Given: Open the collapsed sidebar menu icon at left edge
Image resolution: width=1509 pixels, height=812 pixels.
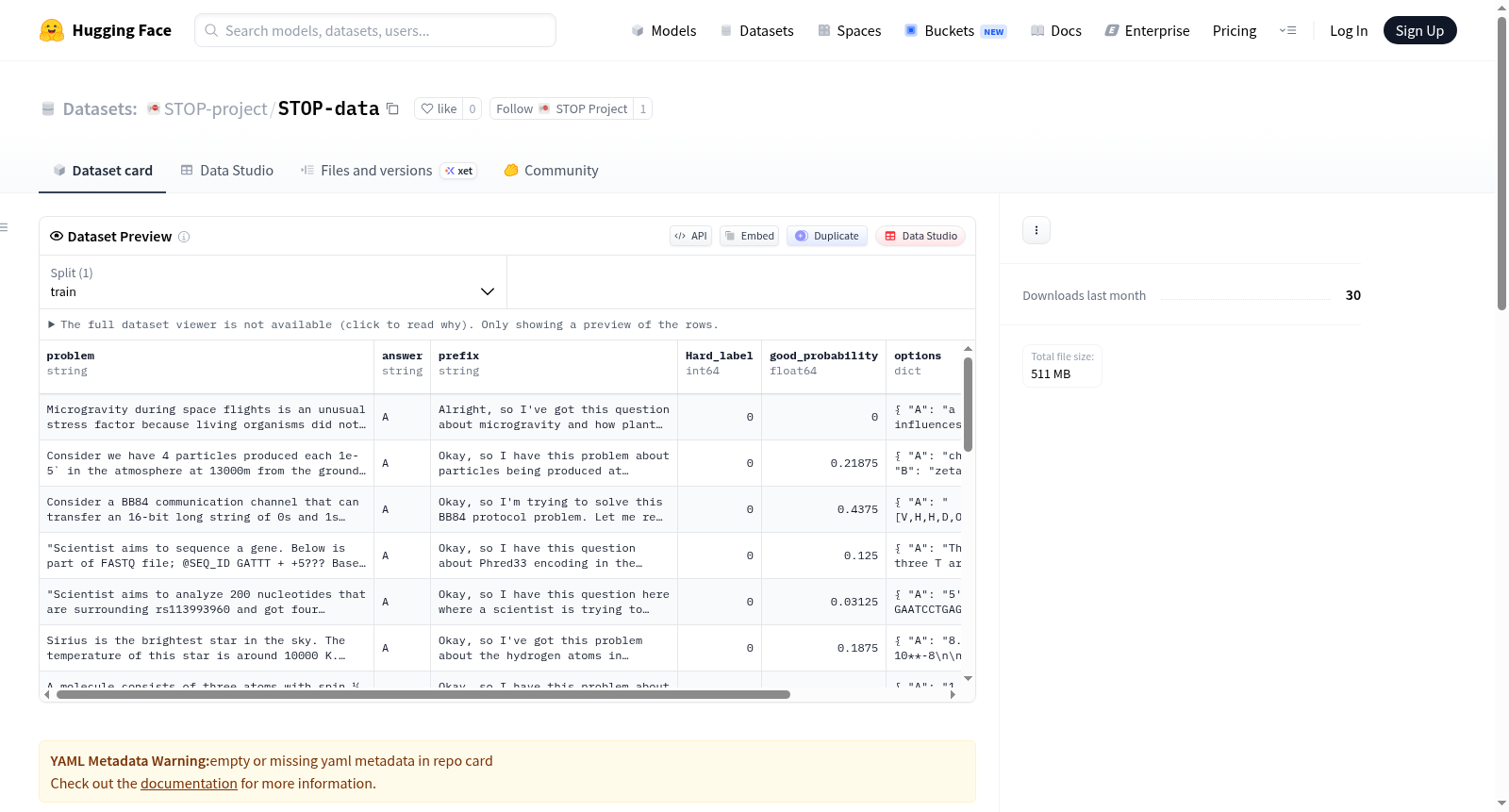Looking at the screenshot, I should [4, 227].
